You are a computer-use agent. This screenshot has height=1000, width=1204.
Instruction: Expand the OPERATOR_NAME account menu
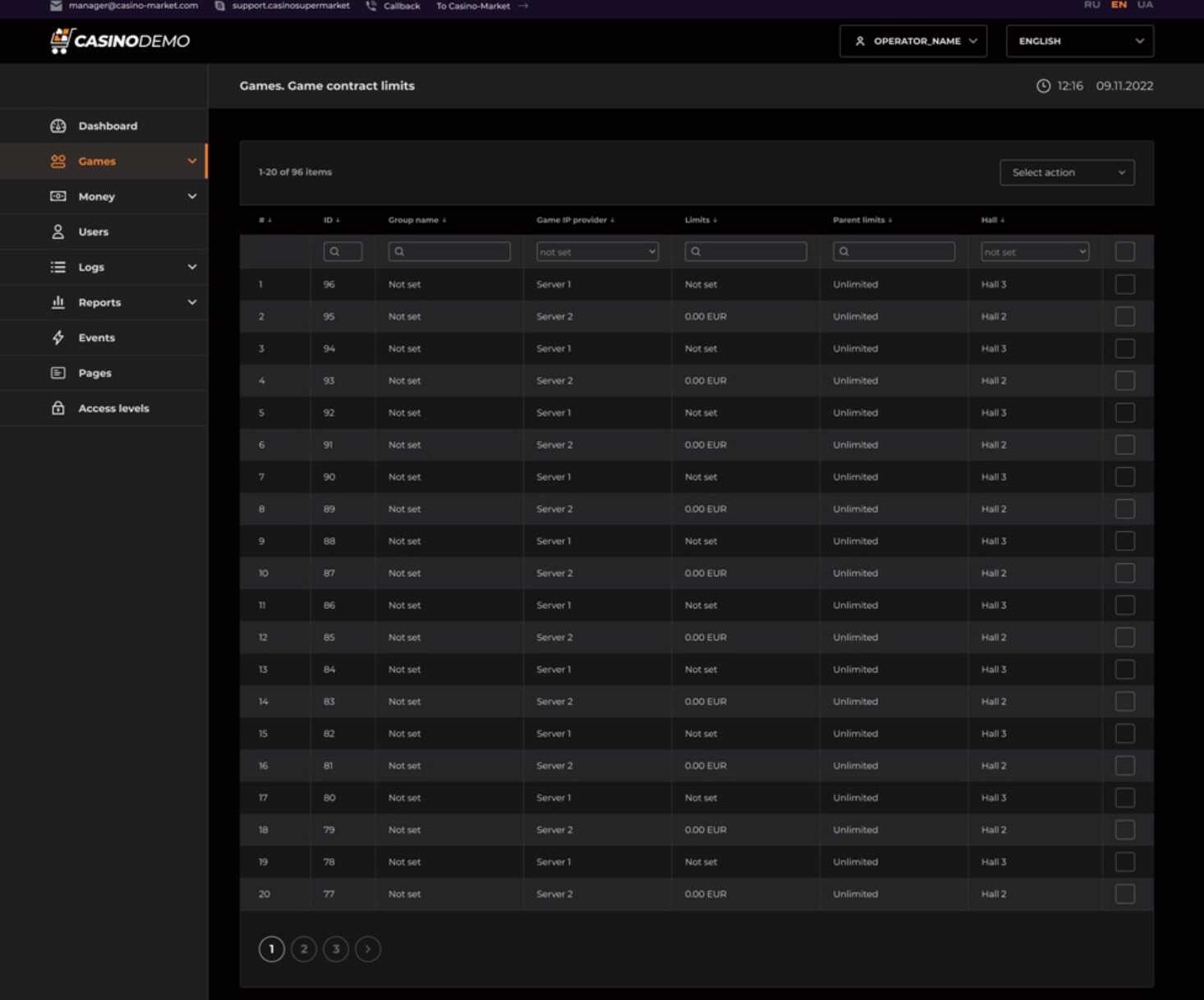tap(913, 41)
